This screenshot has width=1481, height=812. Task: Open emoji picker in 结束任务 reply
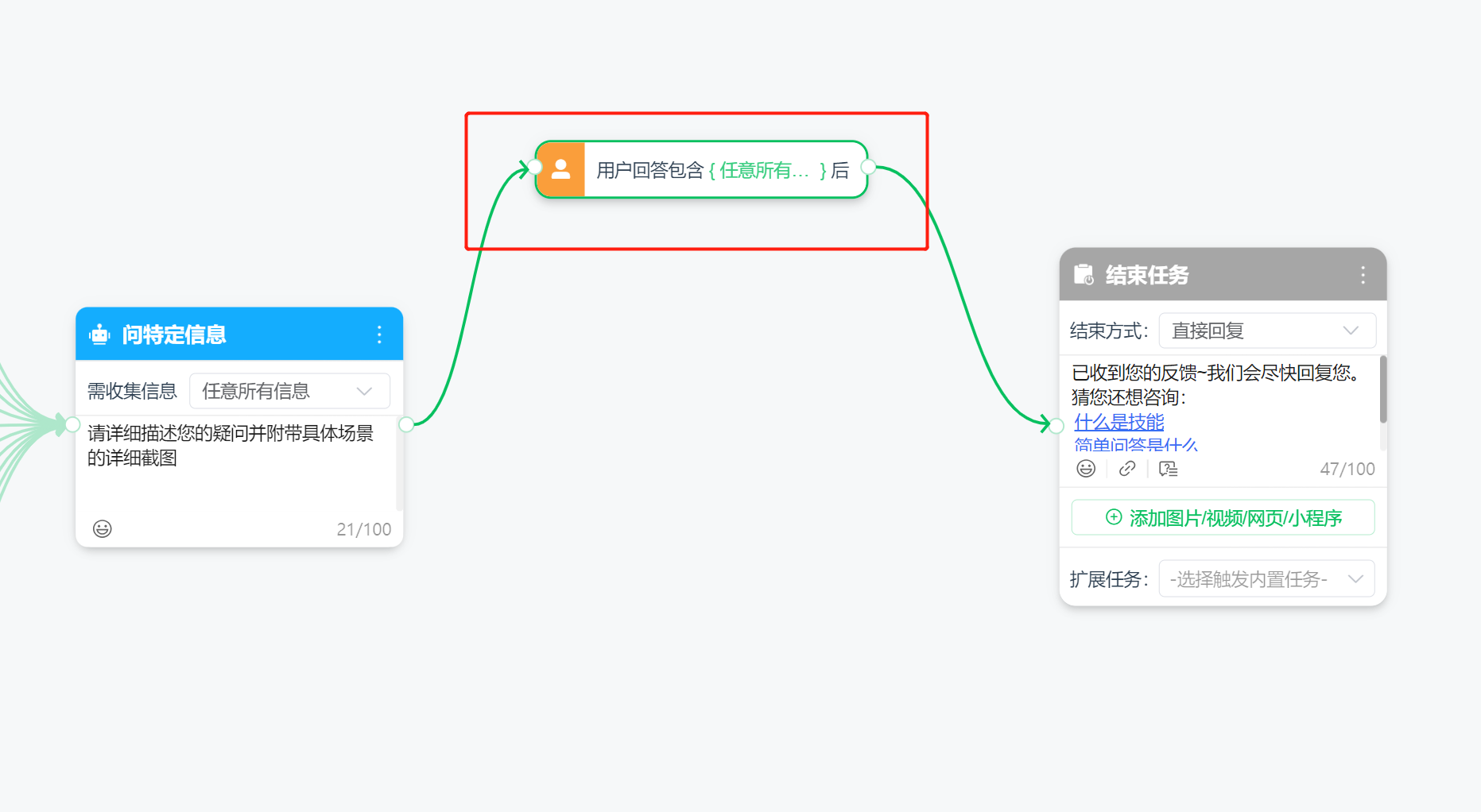point(1086,469)
